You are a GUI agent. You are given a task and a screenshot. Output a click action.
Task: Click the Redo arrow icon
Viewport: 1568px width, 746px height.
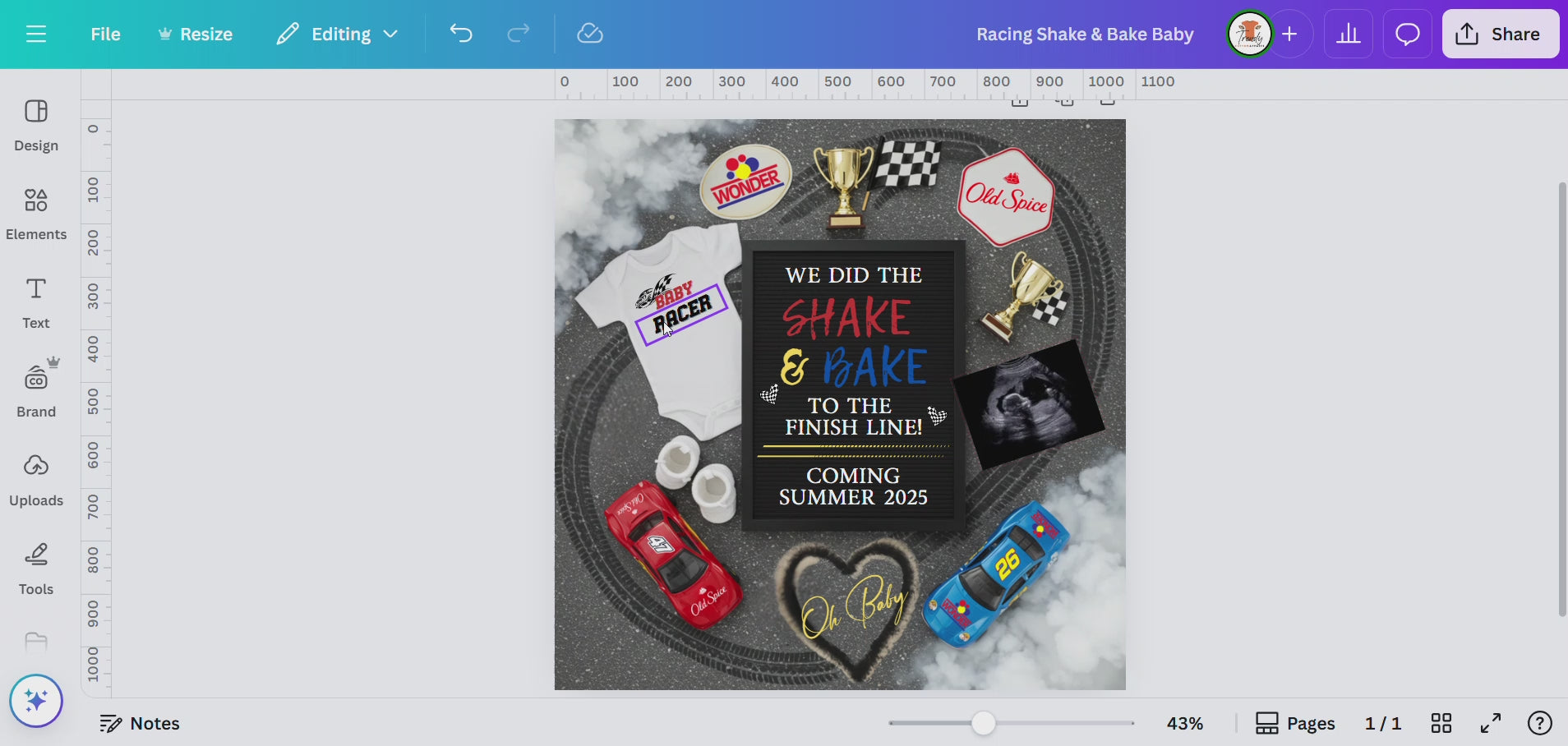(x=518, y=34)
